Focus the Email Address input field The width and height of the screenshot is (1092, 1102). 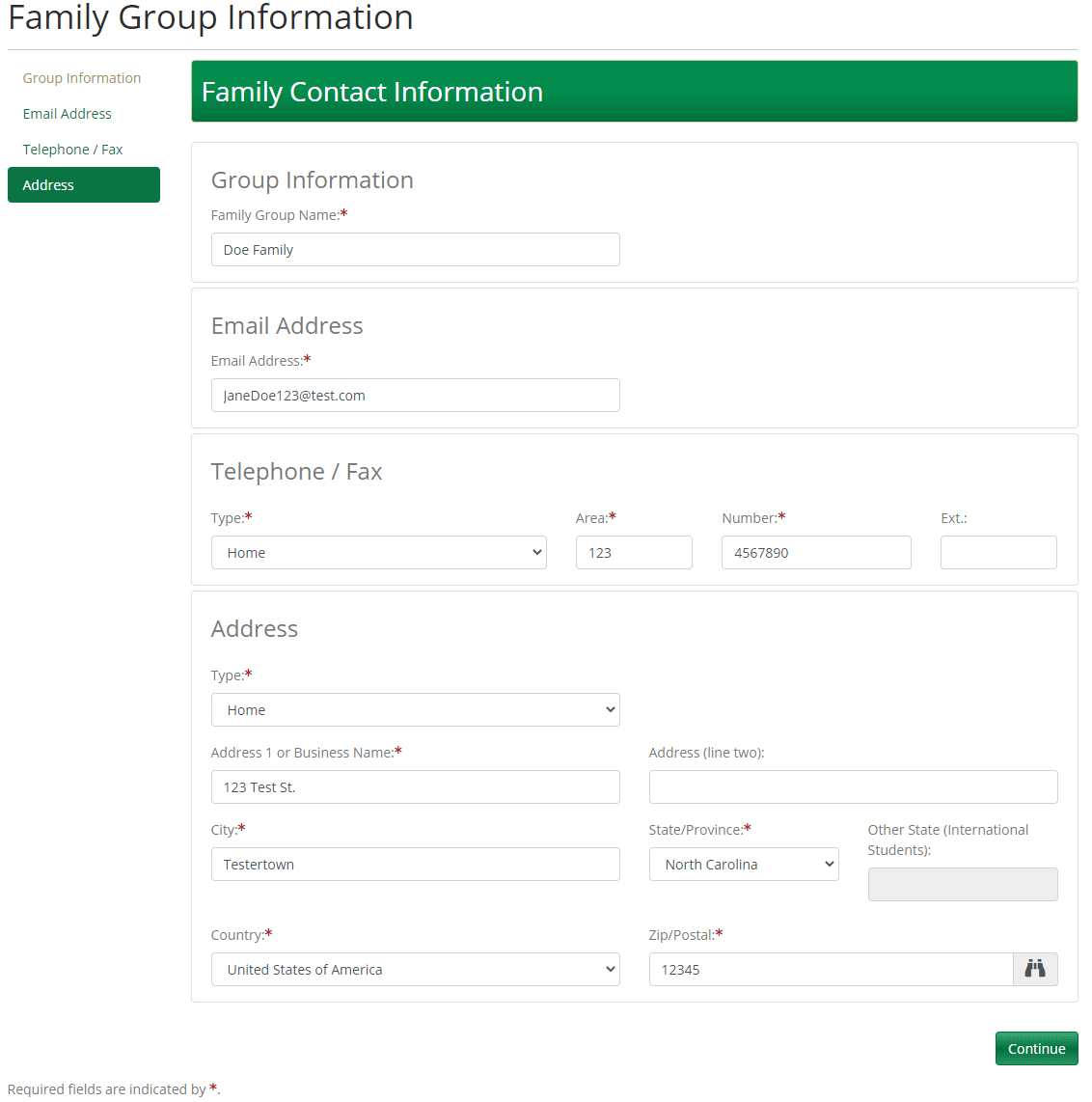point(415,396)
